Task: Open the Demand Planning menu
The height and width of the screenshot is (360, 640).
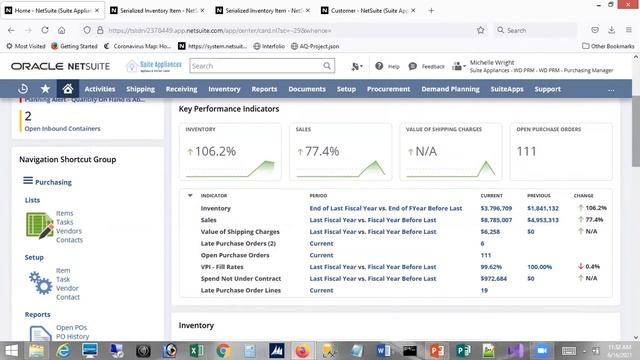Action: (x=450, y=89)
